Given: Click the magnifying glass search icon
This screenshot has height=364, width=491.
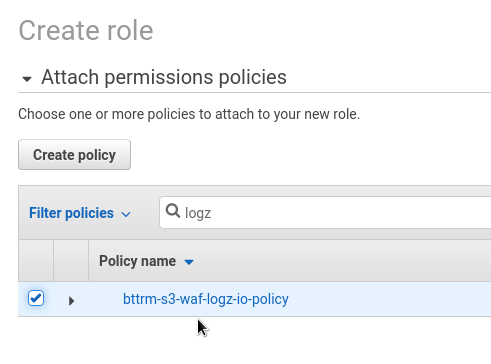Looking at the screenshot, I should point(173,211).
